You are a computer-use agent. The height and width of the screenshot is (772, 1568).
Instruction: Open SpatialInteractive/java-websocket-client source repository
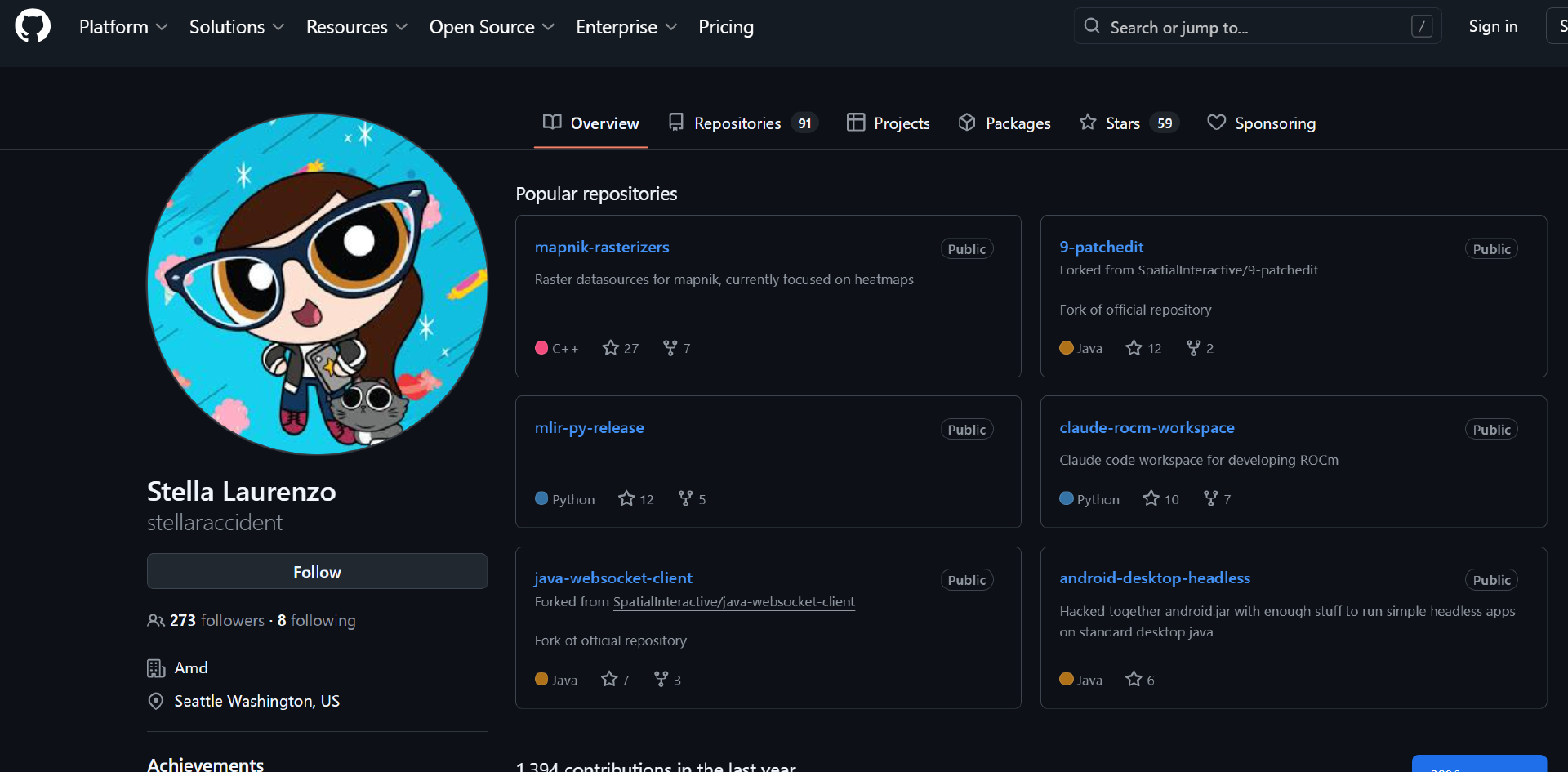point(734,602)
